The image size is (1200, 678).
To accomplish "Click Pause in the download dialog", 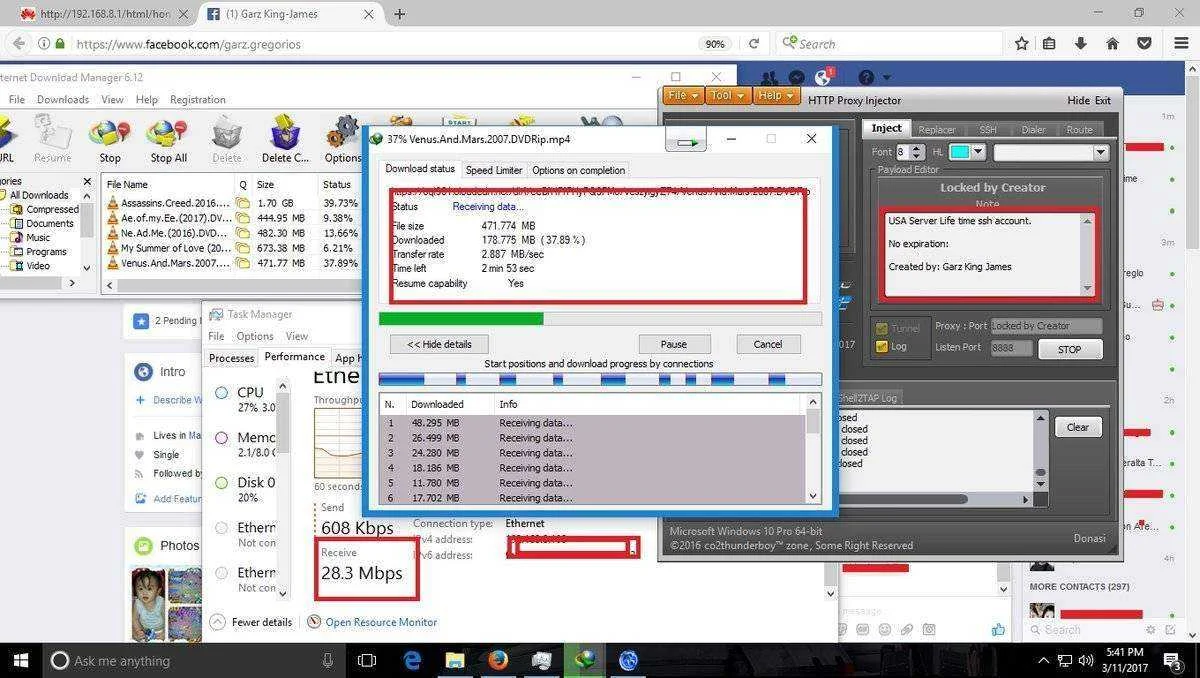I will point(674,344).
